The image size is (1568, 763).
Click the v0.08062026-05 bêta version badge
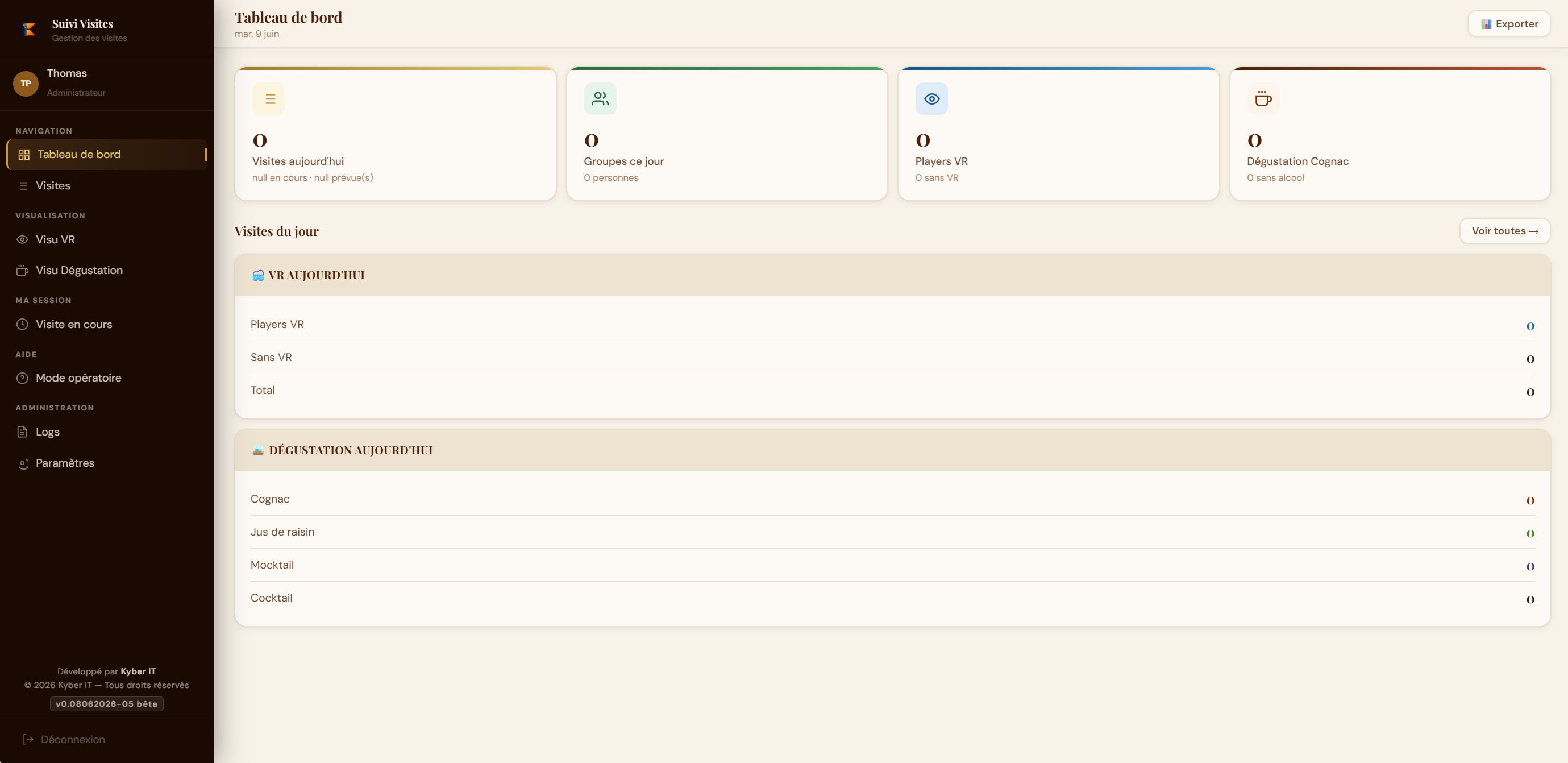[x=106, y=704]
